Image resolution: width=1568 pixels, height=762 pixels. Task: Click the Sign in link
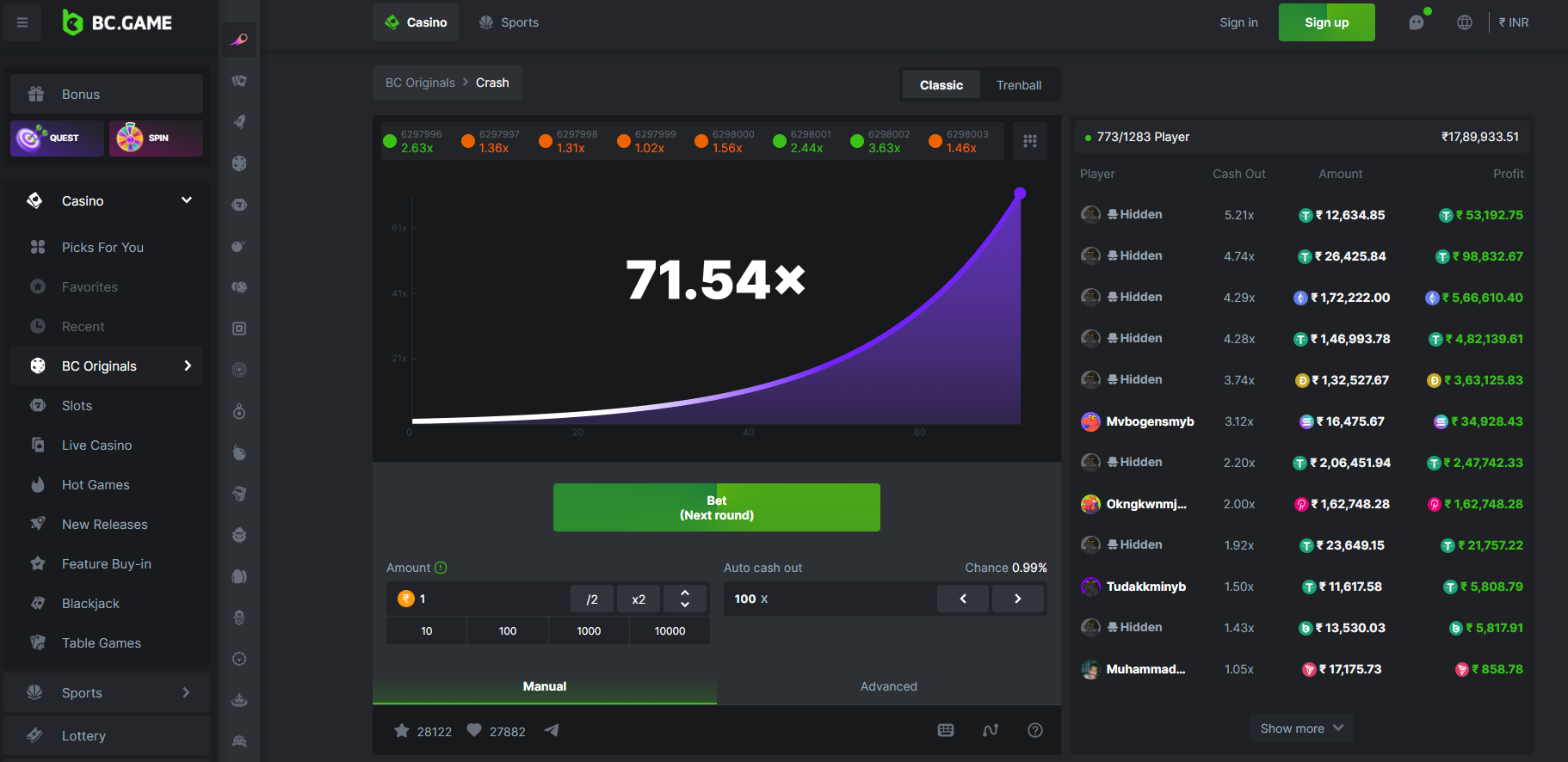(x=1238, y=22)
